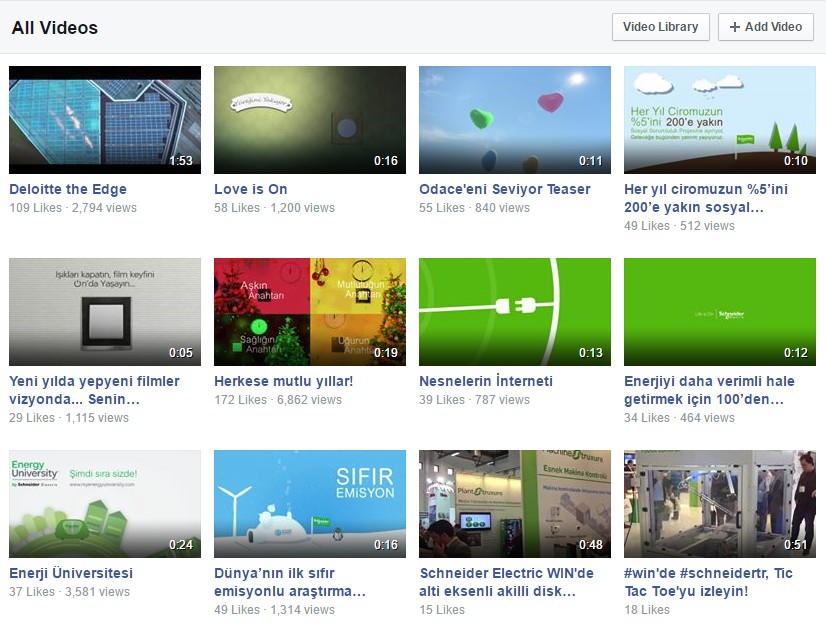The image size is (826, 637).
Task: Play the Energy University video thumbnail
Action: click(105, 504)
